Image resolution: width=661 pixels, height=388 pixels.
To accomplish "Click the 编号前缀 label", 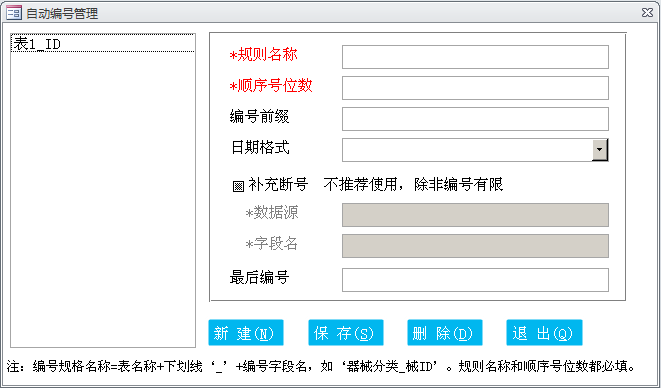I will 259,116.
